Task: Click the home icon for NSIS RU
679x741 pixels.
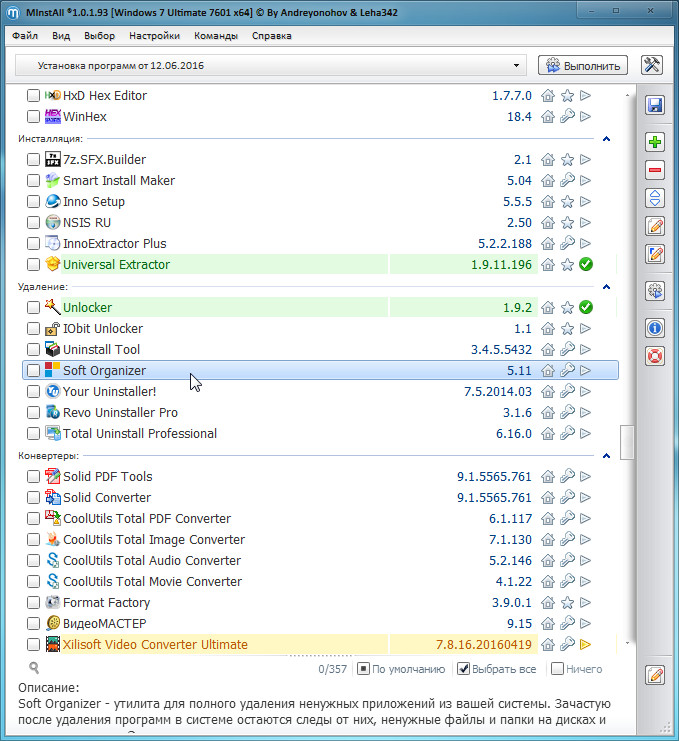Action: [548, 223]
